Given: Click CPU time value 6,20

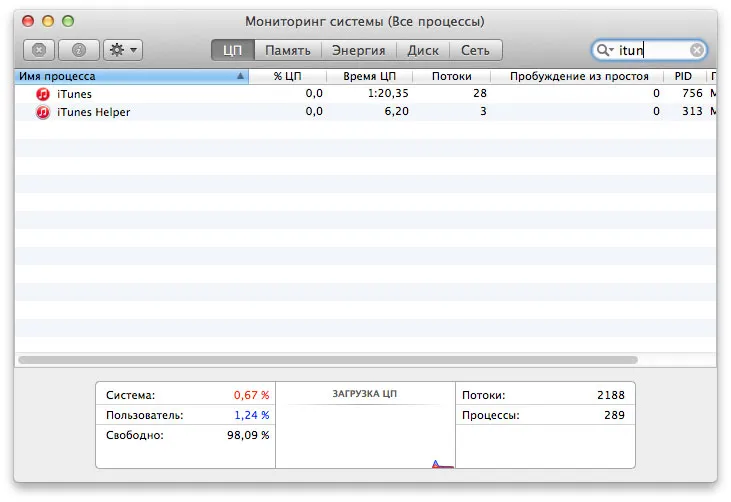Looking at the screenshot, I should [396, 111].
